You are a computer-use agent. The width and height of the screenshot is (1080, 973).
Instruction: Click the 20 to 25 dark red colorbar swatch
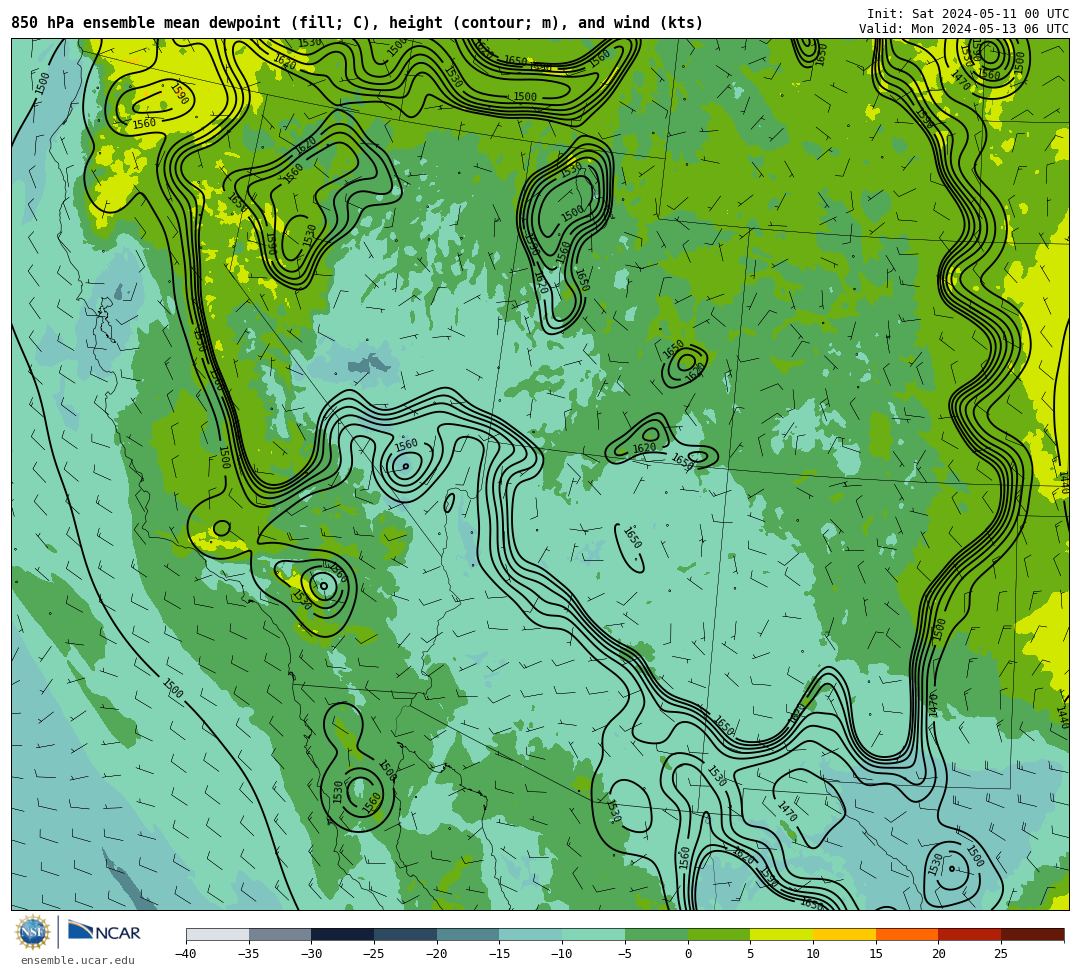[970, 935]
